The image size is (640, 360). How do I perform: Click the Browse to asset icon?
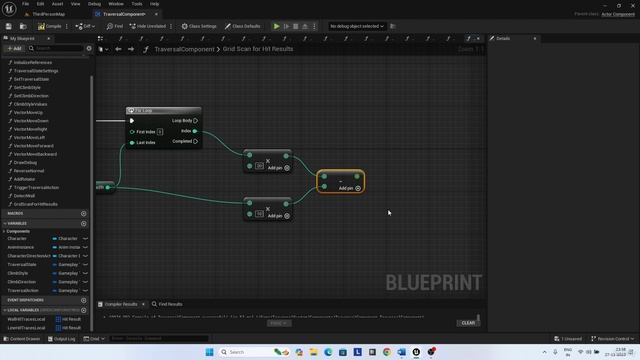pyautogui.click(x=23, y=26)
